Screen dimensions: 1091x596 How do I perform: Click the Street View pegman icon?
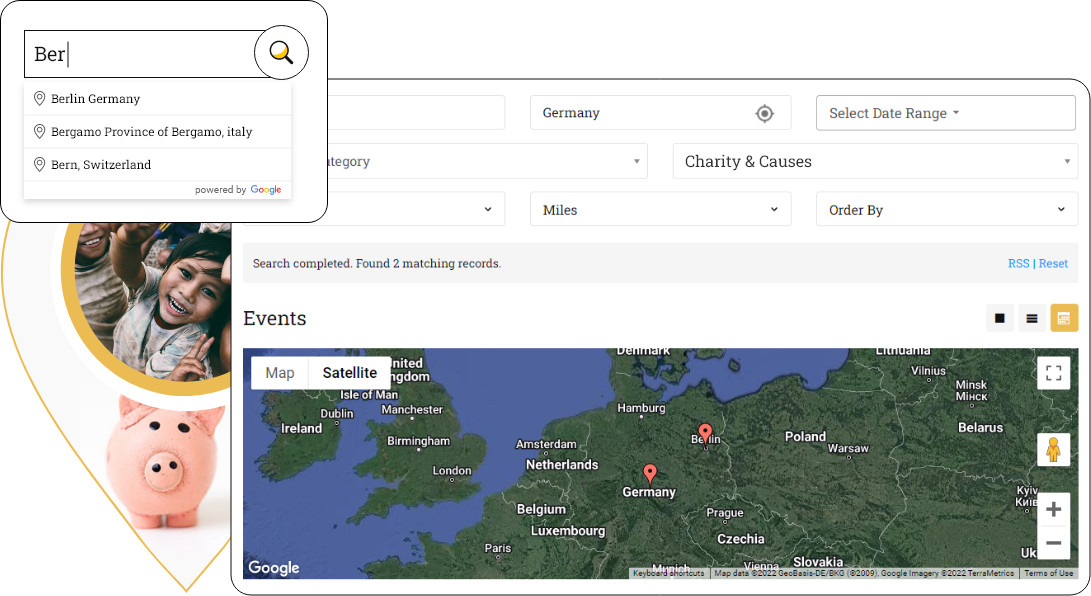[x=1053, y=450]
